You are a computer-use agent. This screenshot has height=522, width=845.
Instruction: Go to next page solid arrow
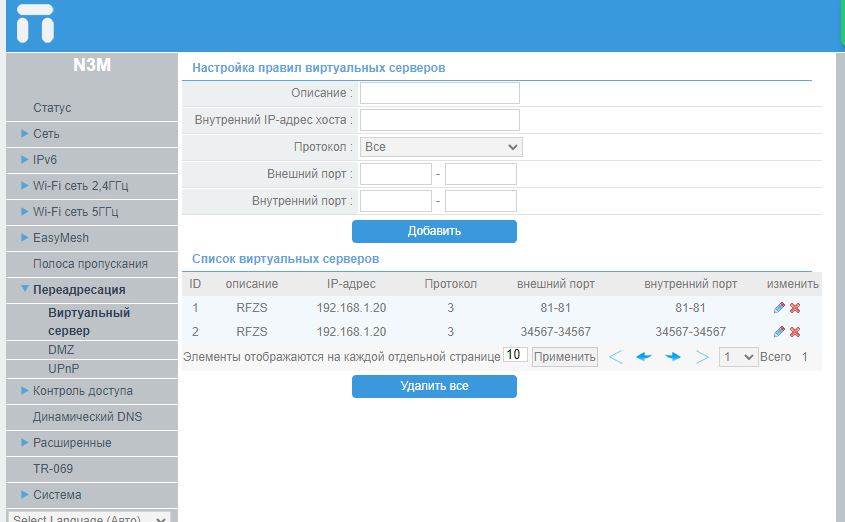pos(673,357)
